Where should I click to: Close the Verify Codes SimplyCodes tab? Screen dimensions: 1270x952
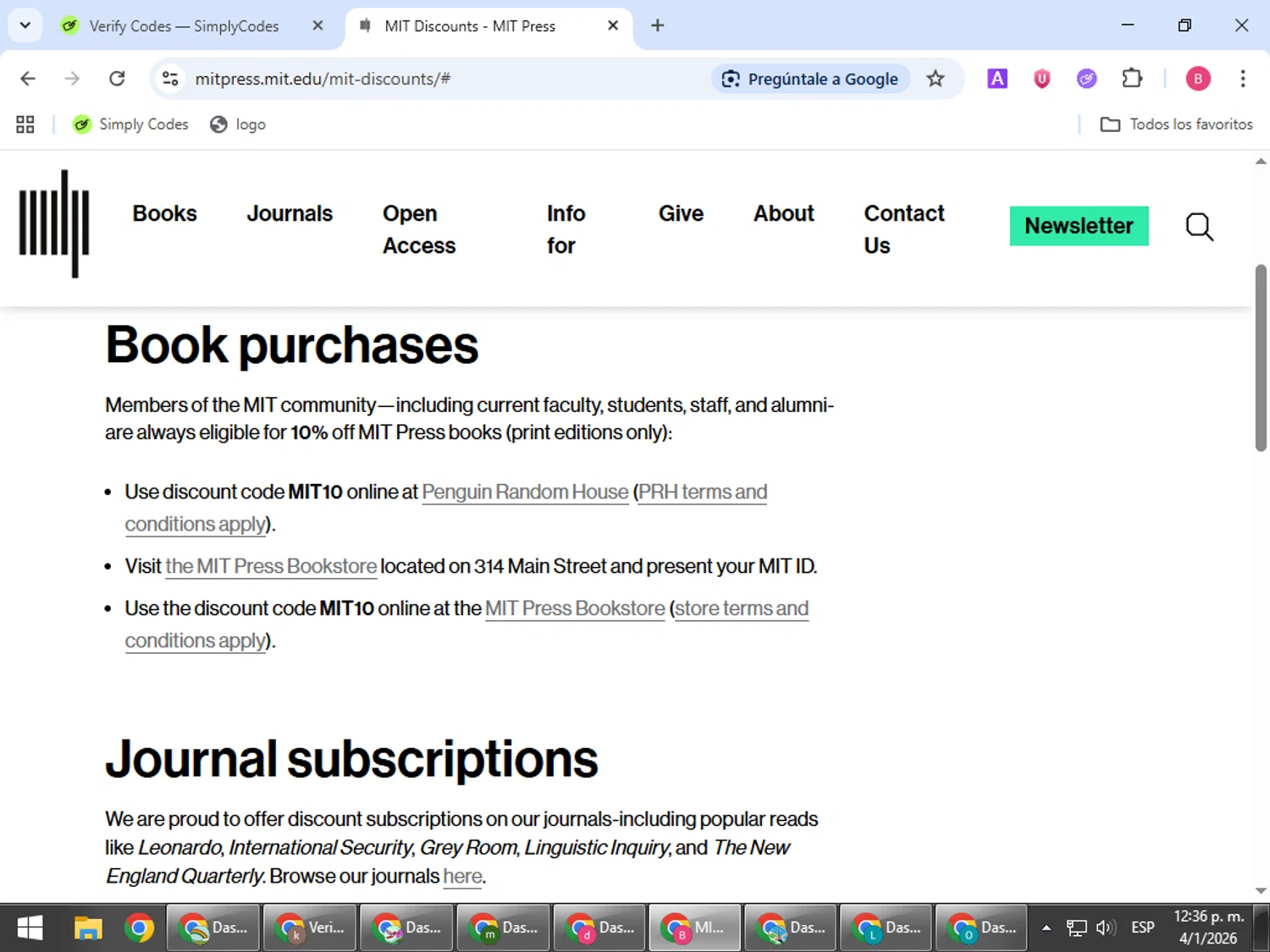point(317,25)
